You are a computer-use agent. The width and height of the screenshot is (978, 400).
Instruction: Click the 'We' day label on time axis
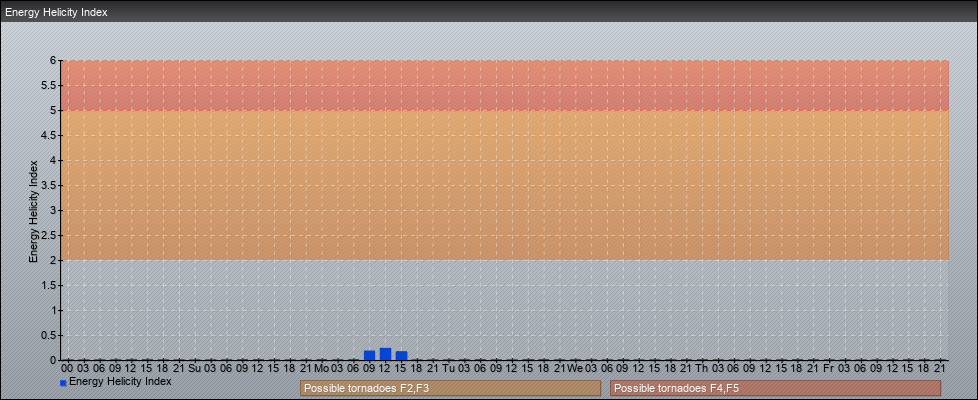[x=575, y=368]
